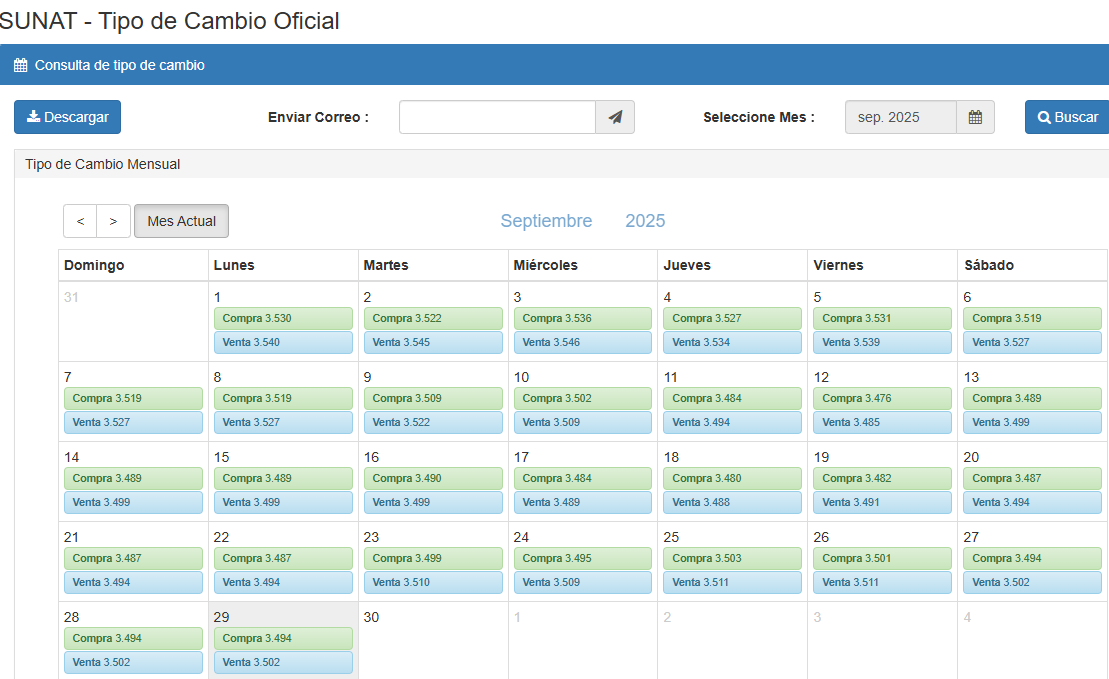1109x679 pixels.
Task: Advance to next month with right arrow
Action: [x=113, y=221]
